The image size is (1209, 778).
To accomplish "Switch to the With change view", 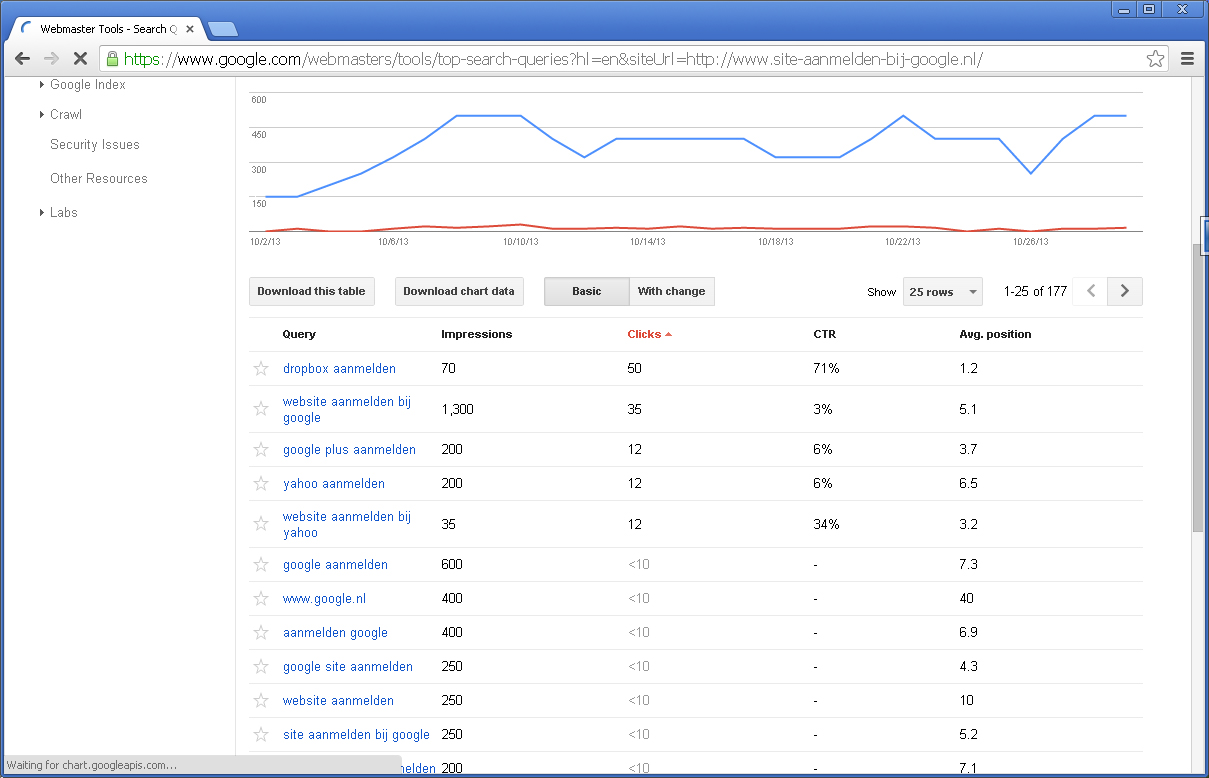I will pos(672,292).
